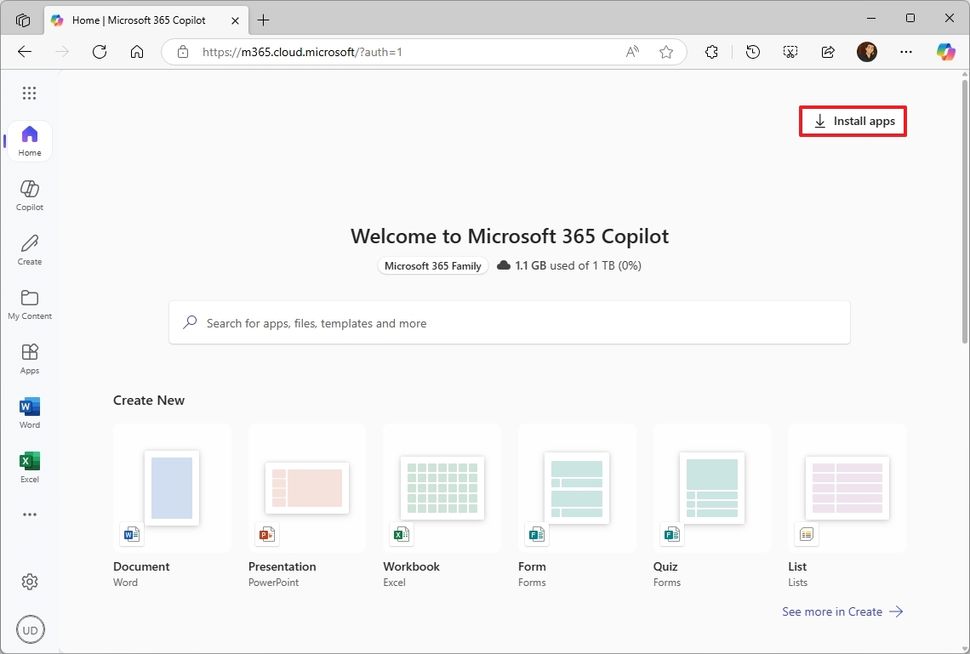Open Copilot from the left sidebar
This screenshot has height=654, width=970.
pos(30,194)
